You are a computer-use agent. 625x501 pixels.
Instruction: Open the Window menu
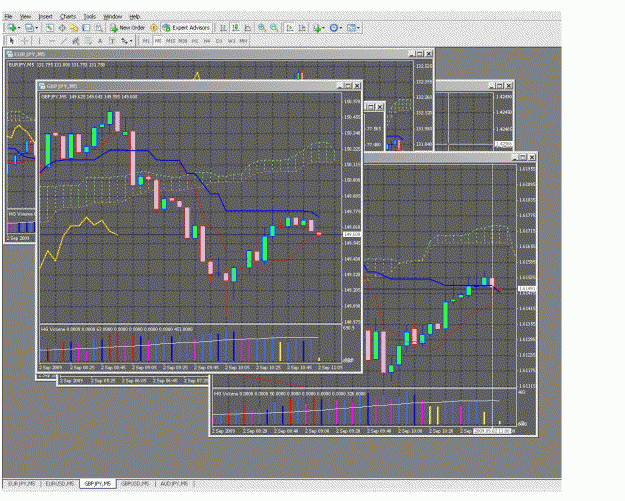[x=112, y=16]
